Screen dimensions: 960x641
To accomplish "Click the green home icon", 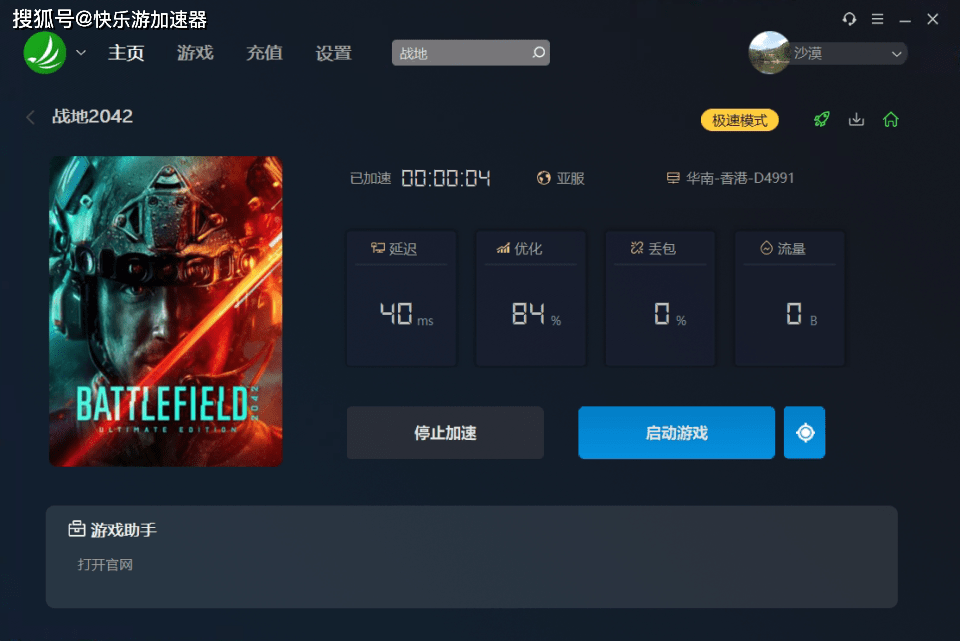I will (x=891, y=119).
